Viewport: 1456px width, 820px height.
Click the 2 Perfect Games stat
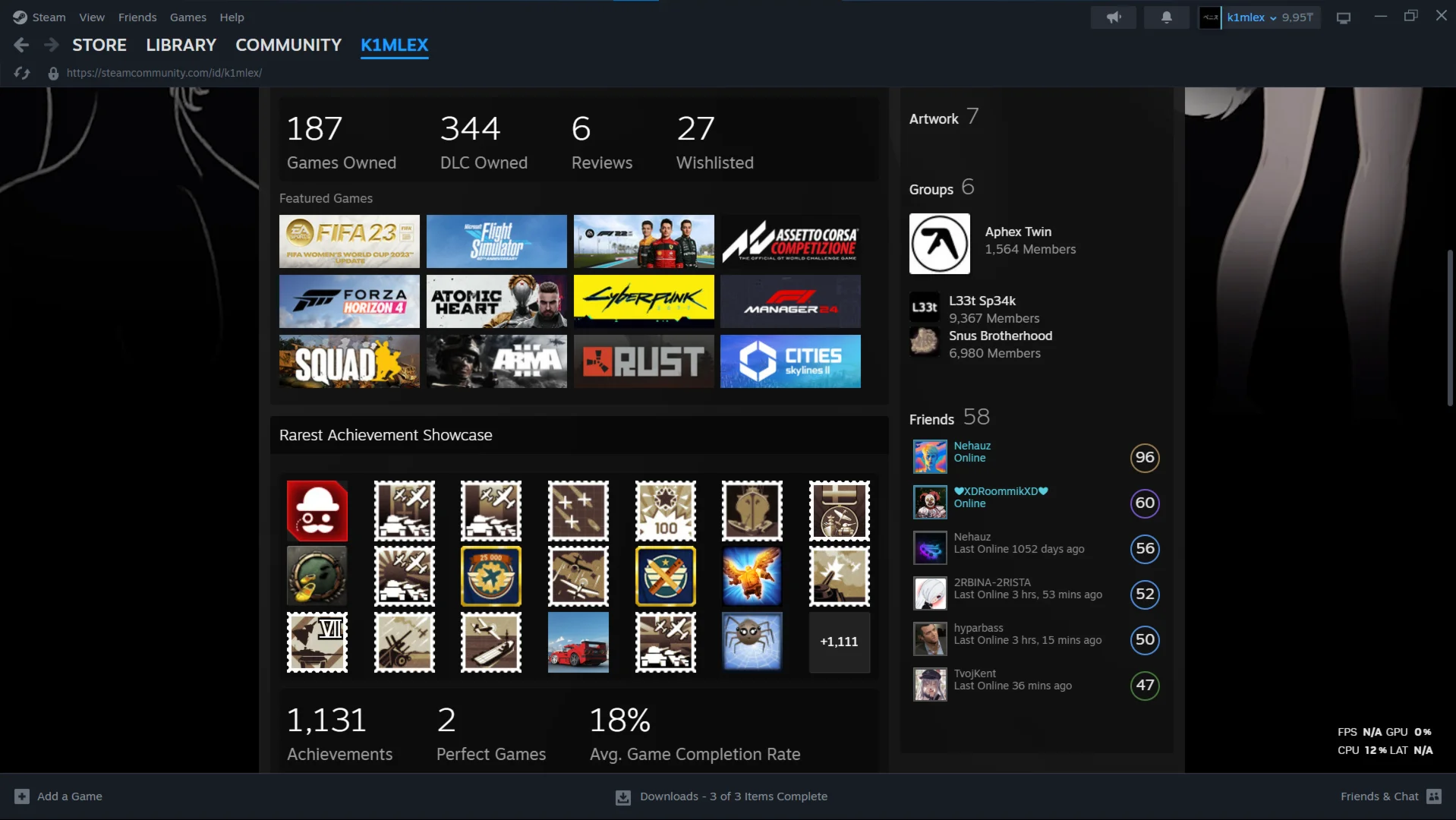491,734
